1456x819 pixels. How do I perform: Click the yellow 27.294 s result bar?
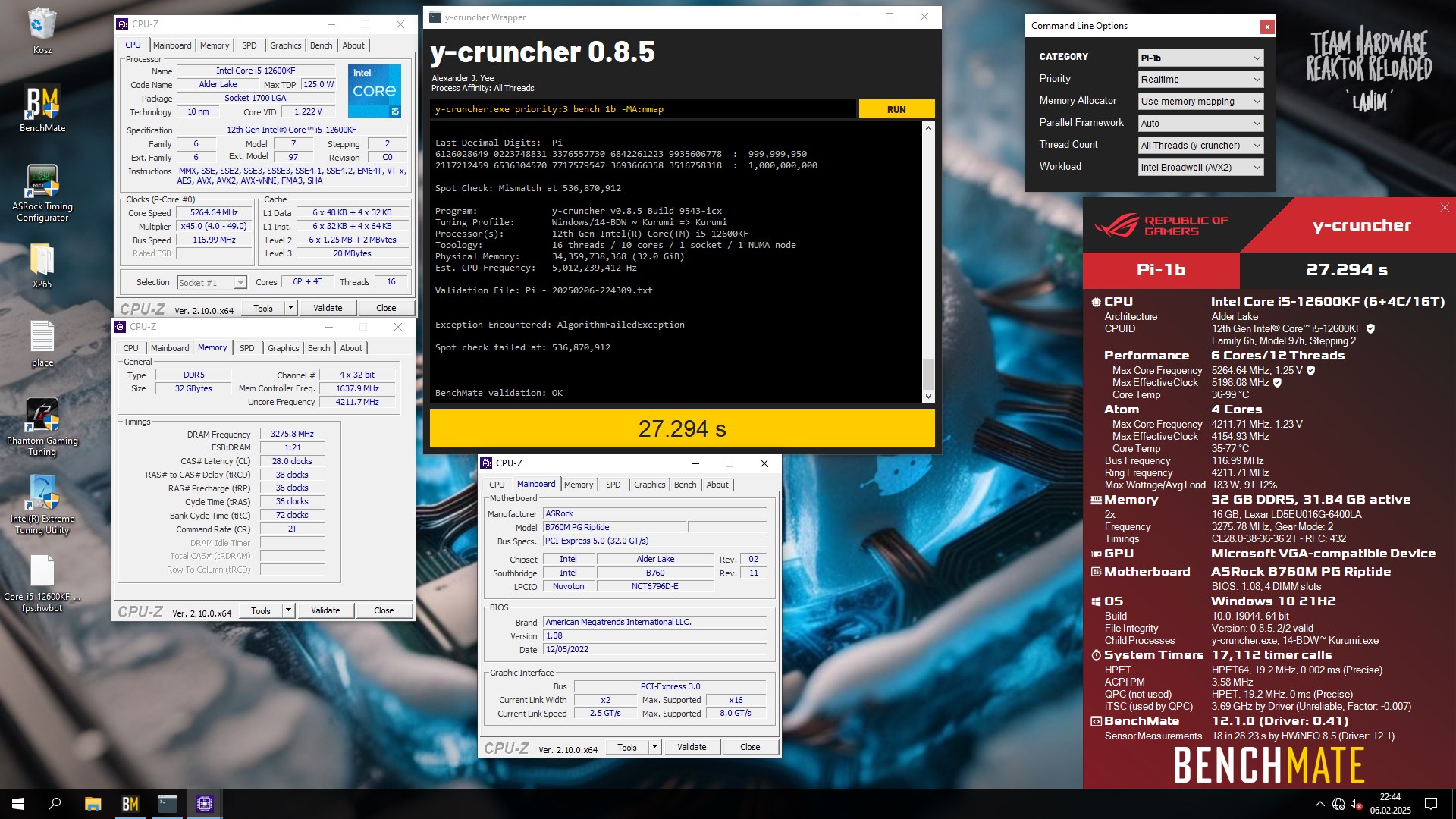click(682, 428)
